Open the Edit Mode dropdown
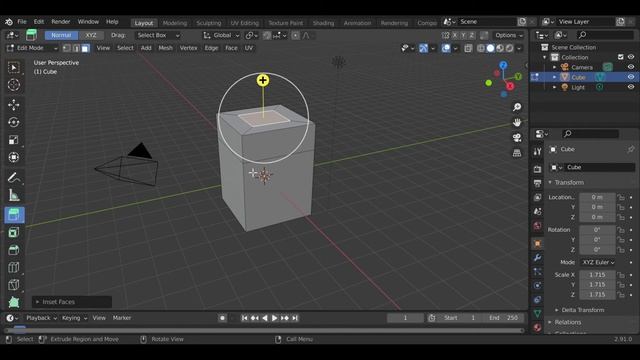The height and width of the screenshot is (360, 640). 33,48
